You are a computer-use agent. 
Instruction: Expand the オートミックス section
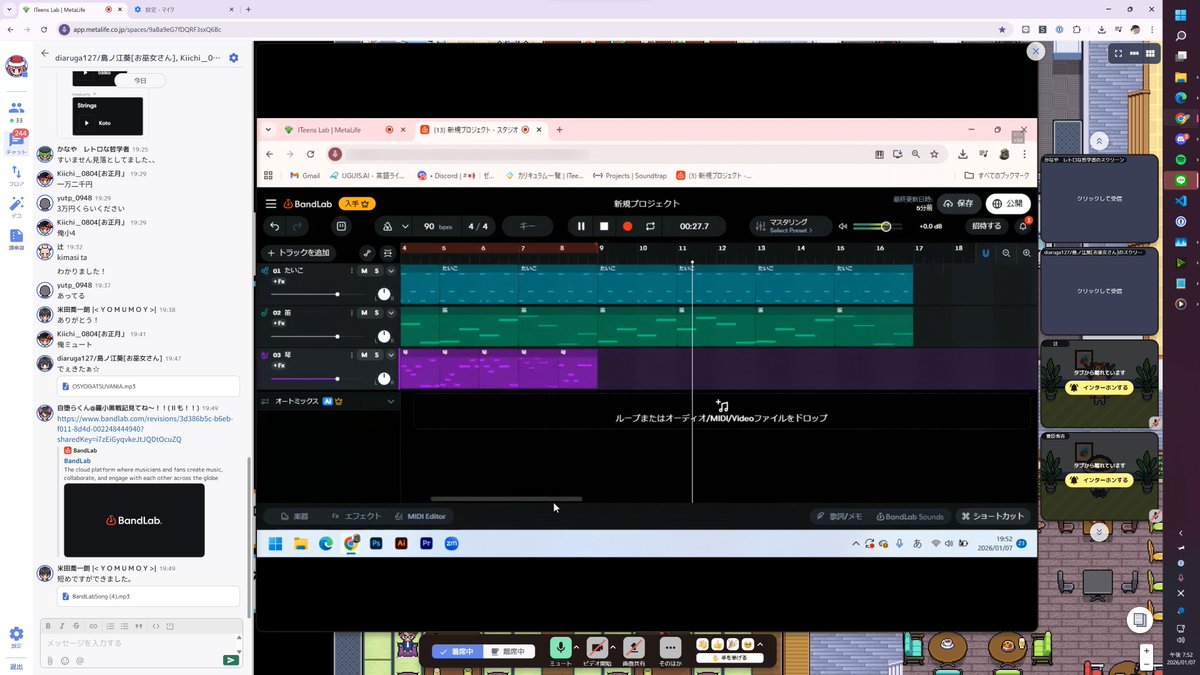391,401
